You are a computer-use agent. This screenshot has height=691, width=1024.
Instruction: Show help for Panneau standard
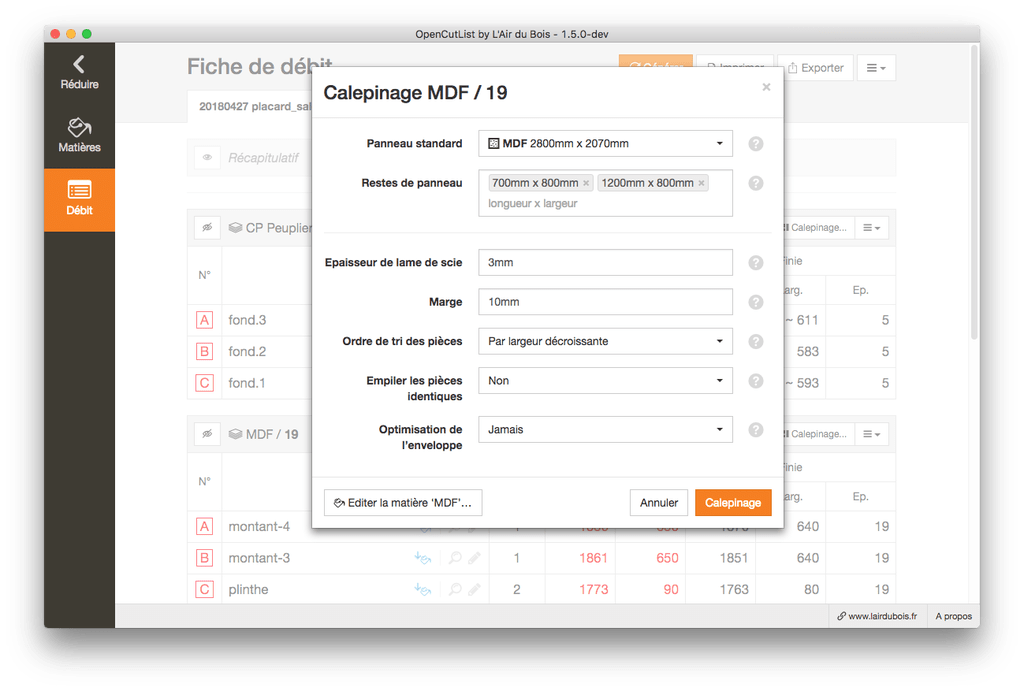click(x=756, y=144)
